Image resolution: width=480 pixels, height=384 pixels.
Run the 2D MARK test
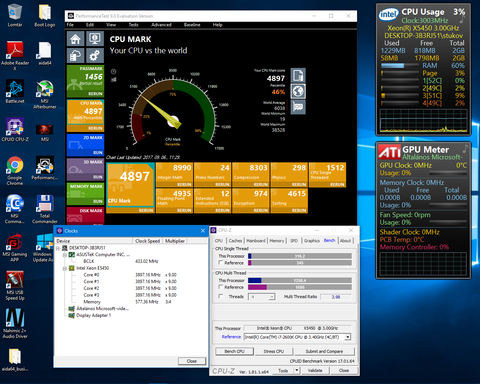pos(85,145)
